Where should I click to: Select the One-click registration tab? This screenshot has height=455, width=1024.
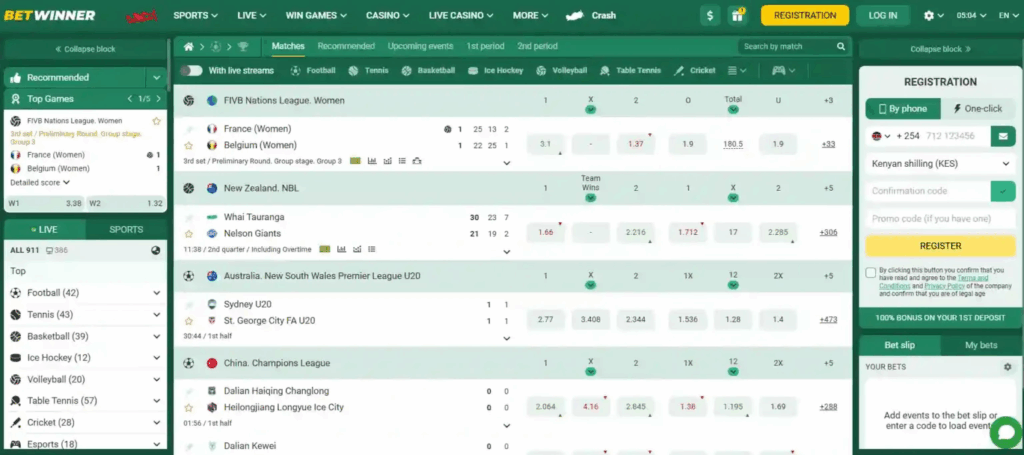tap(978, 109)
